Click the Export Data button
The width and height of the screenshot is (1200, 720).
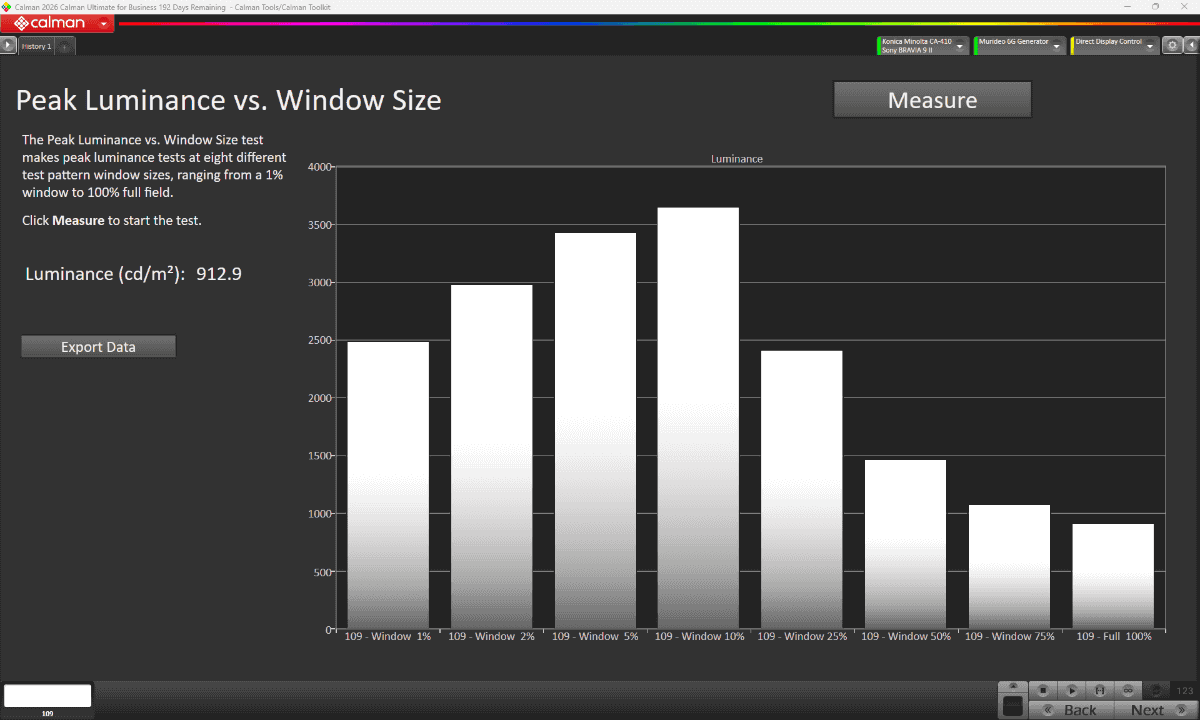pyautogui.click(x=98, y=347)
